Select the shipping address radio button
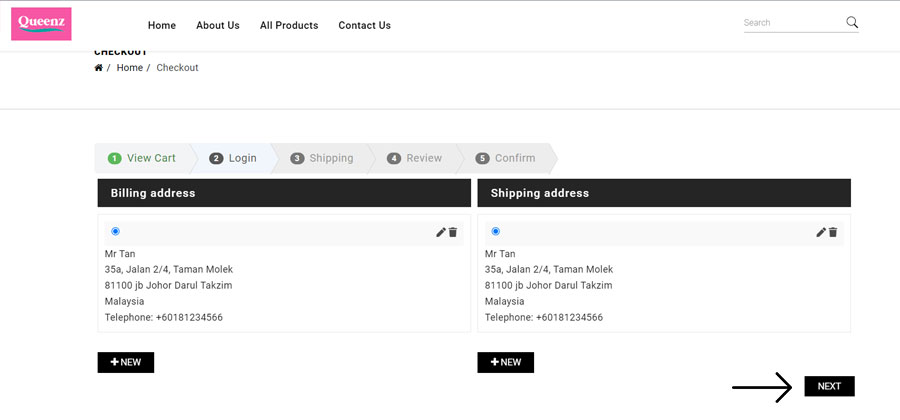900x420 pixels. (496, 231)
